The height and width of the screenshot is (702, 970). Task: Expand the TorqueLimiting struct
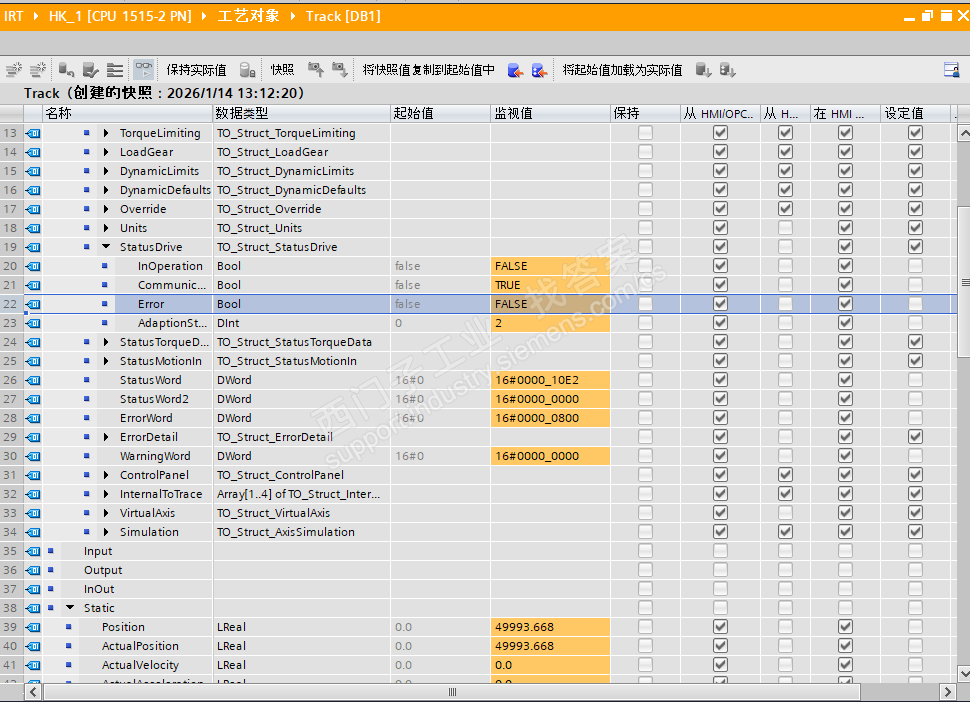[x=106, y=133]
